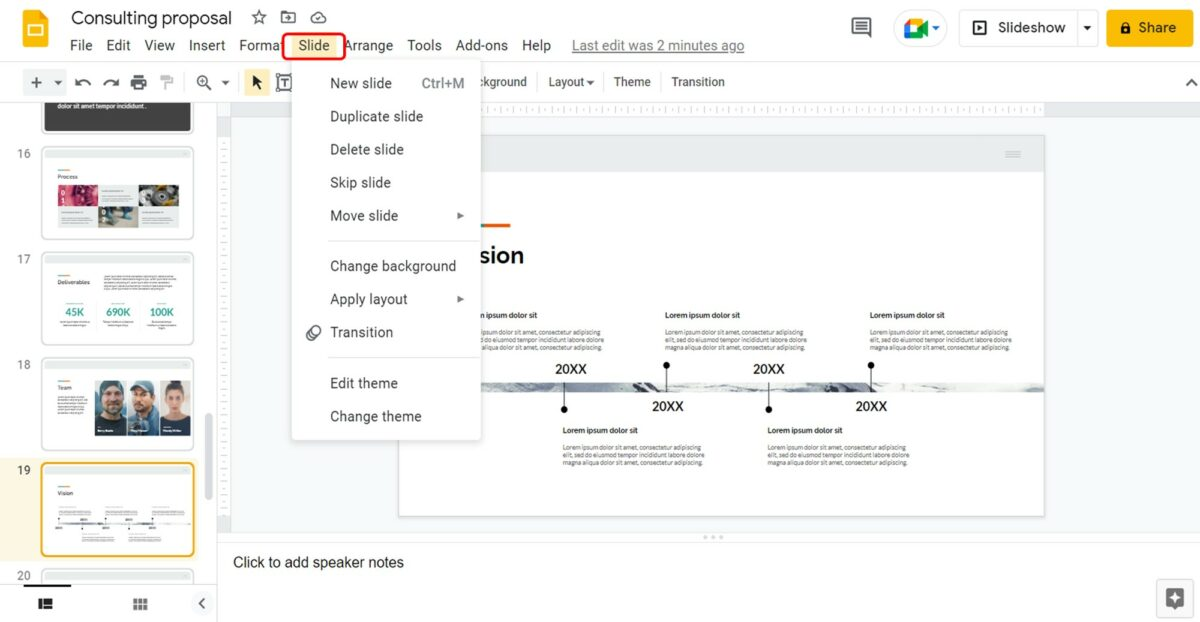Open the Layout dropdown in toolbar

tap(570, 82)
